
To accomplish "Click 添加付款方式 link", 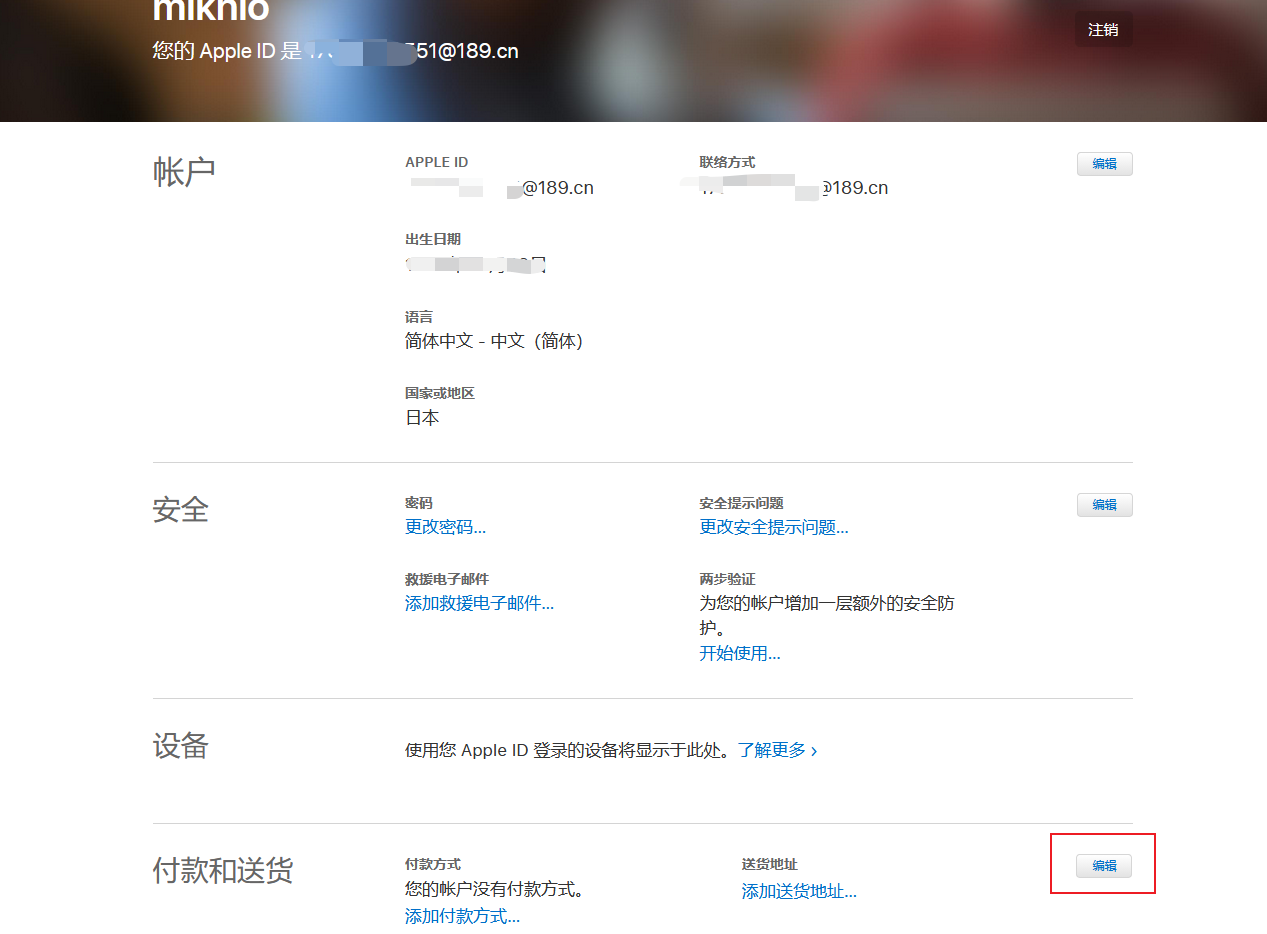I will tap(462, 916).
